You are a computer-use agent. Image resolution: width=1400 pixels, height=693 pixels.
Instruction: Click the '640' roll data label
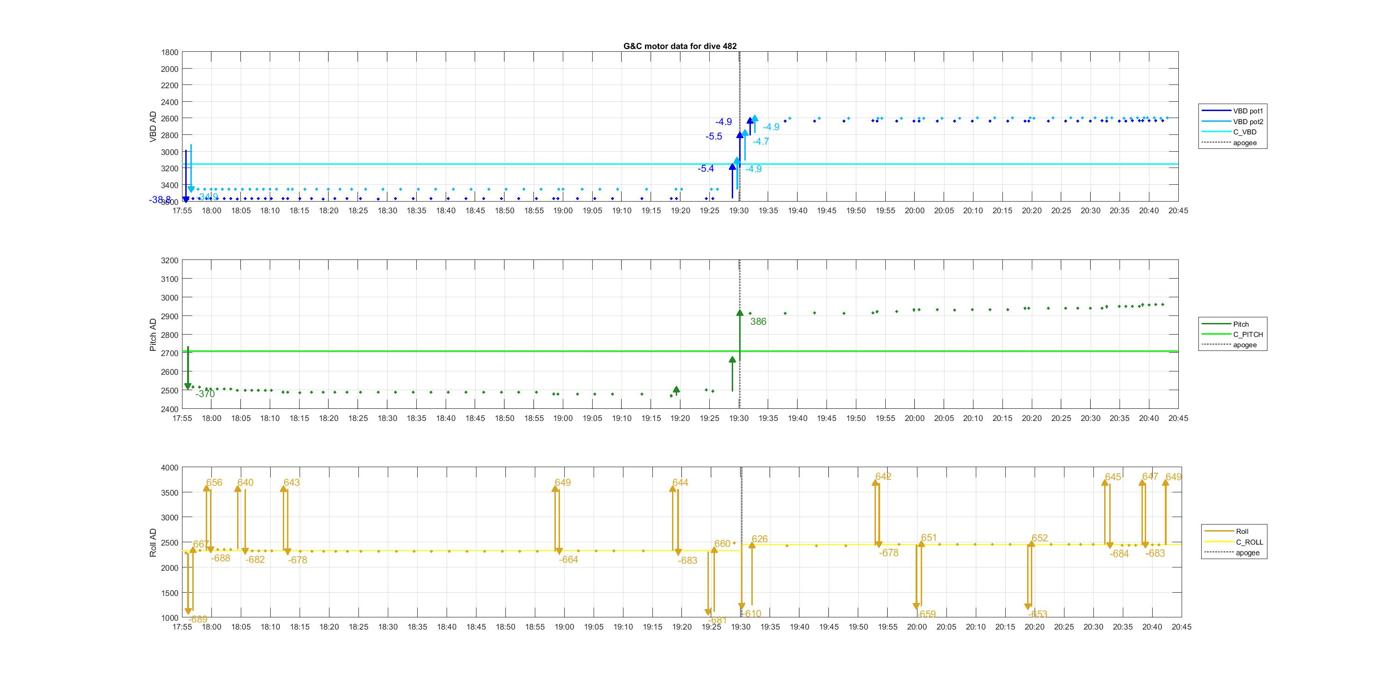click(245, 483)
